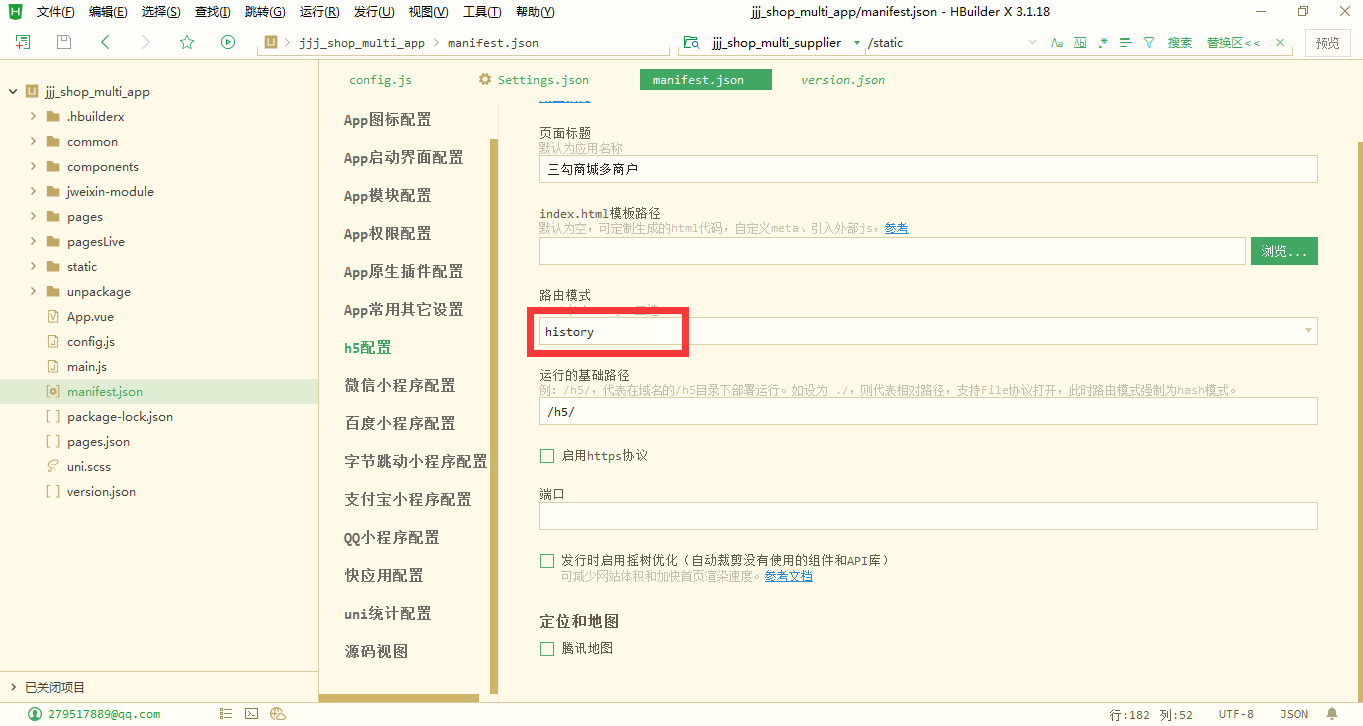The width and height of the screenshot is (1363, 726).
Task: Click the HBuilder X logo icon in title bar
Action: 16,12
